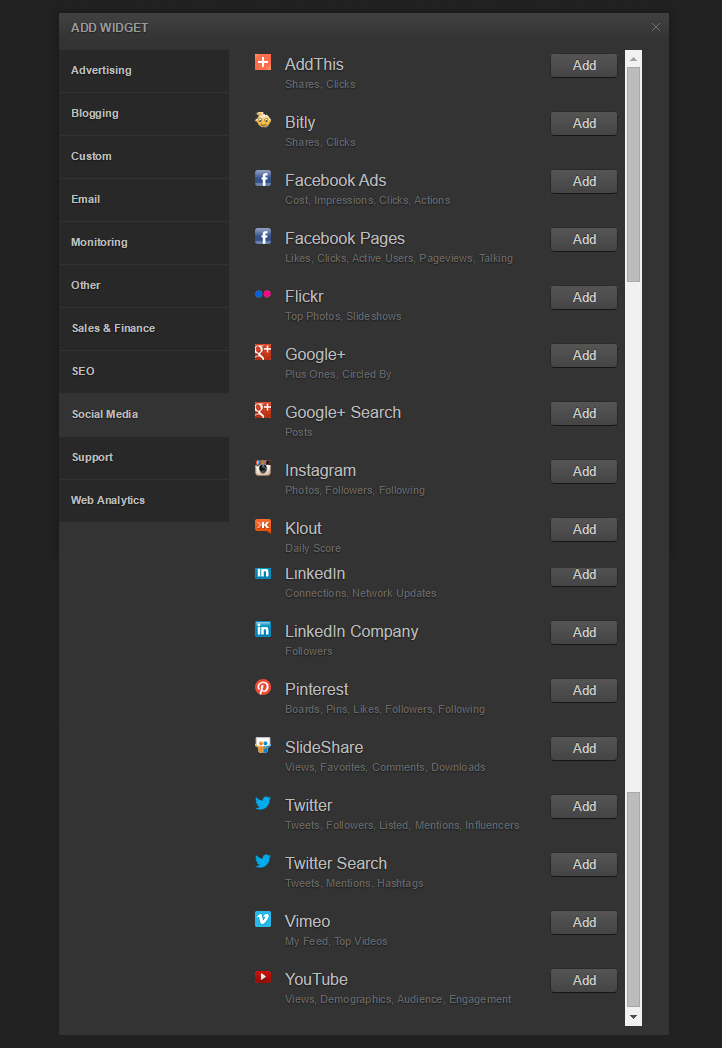Click the Facebook Pages icon
This screenshot has width=722, height=1048.
pyautogui.click(x=263, y=237)
